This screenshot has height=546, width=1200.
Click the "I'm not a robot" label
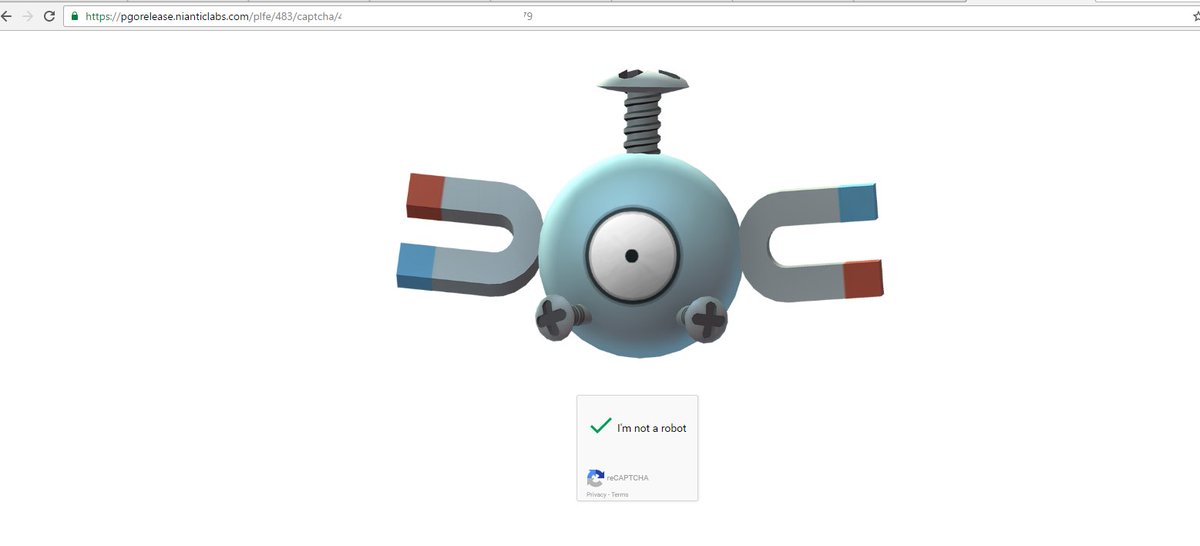(x=652, y=428)
